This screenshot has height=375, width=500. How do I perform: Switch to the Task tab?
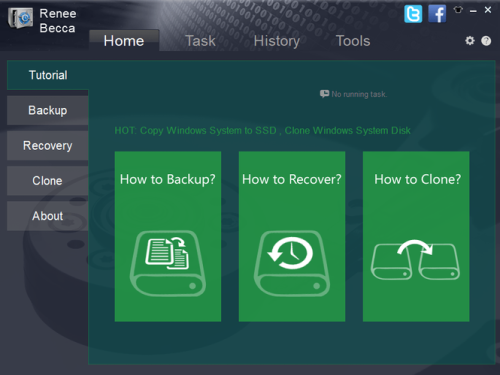pyautogui.click(x=200, y=41)
